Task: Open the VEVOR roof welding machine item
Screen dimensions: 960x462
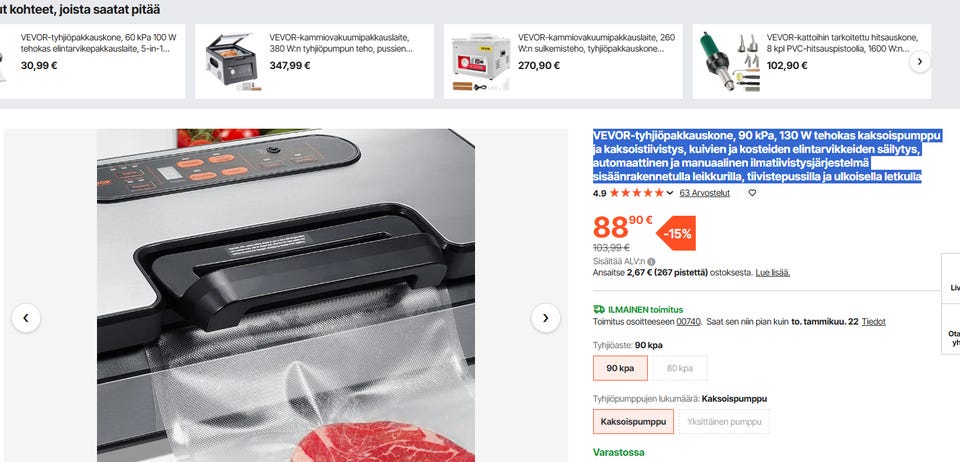Action: point(812,61)
